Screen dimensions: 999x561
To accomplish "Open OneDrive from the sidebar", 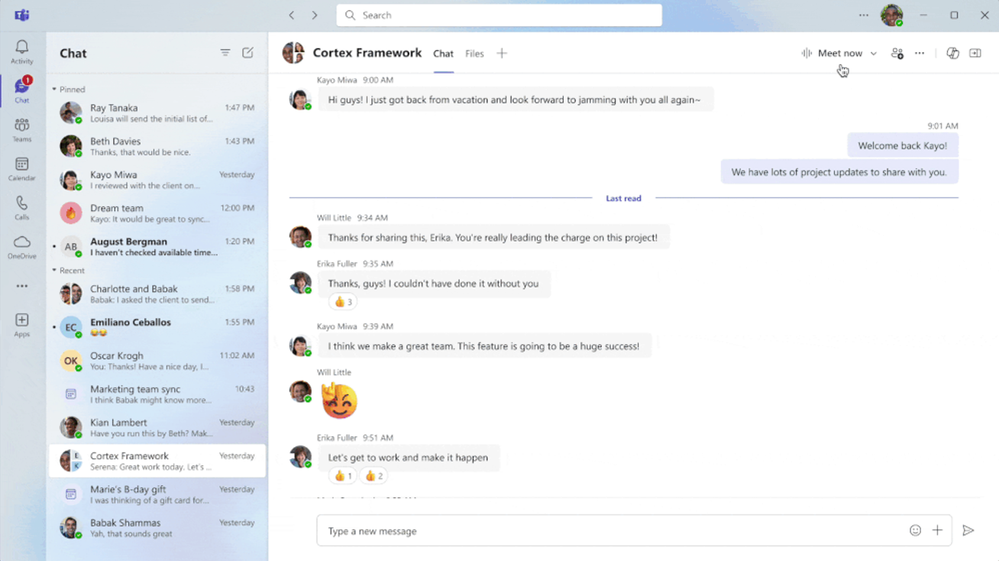I will point(22,247).
